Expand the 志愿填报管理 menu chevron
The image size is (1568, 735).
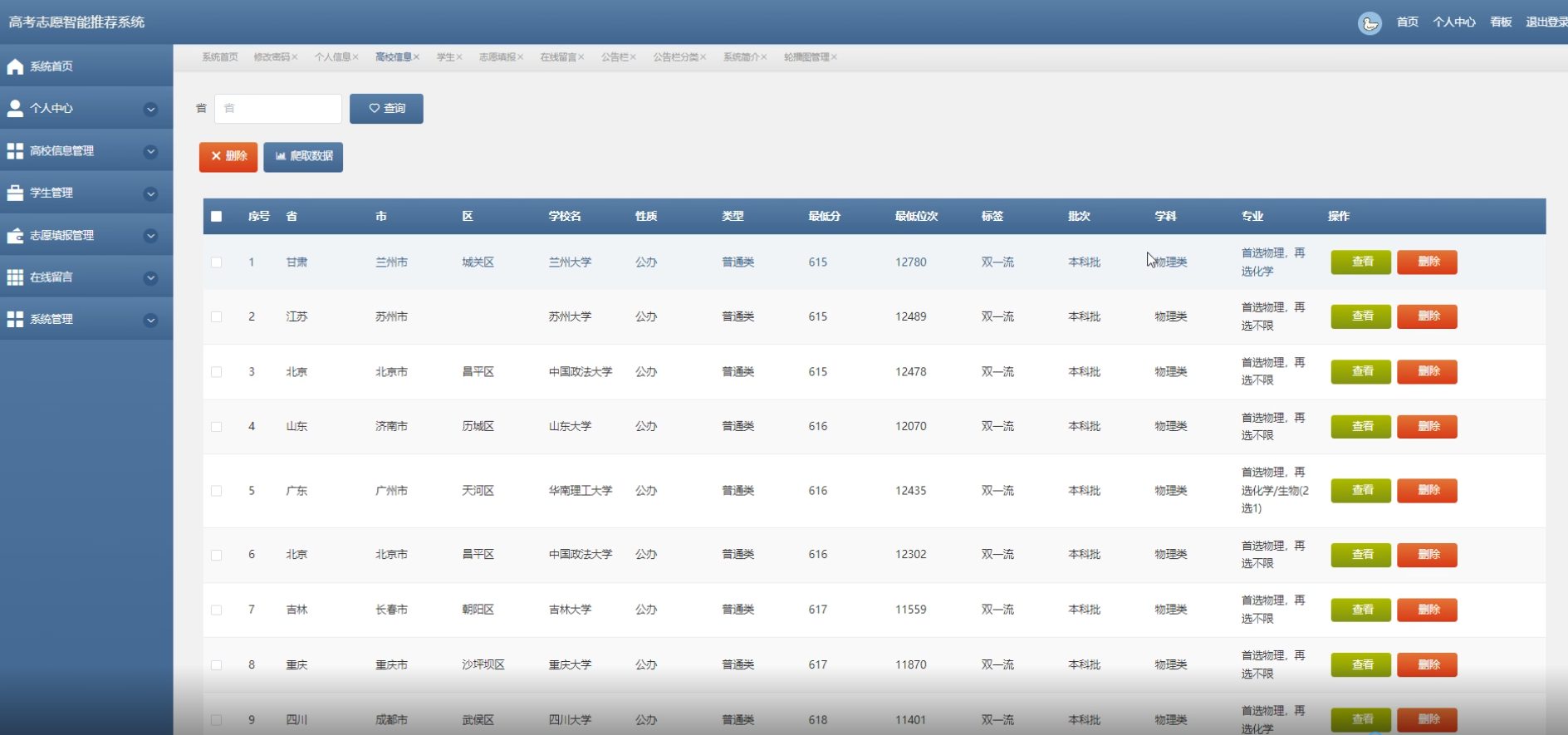coord(150,236)
